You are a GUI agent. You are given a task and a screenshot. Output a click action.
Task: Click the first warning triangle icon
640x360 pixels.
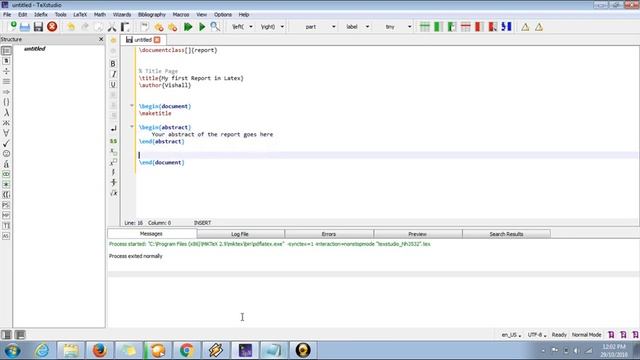[525, 27]
